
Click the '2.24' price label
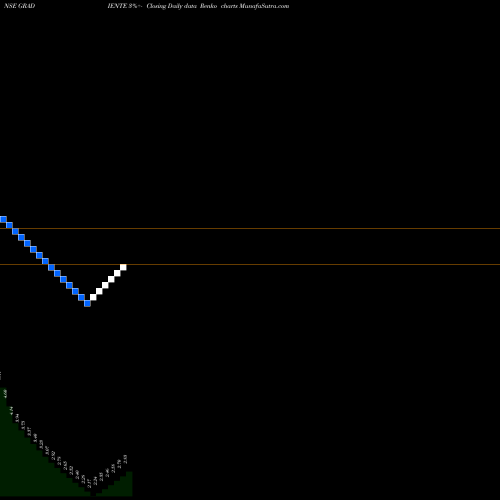95,481
